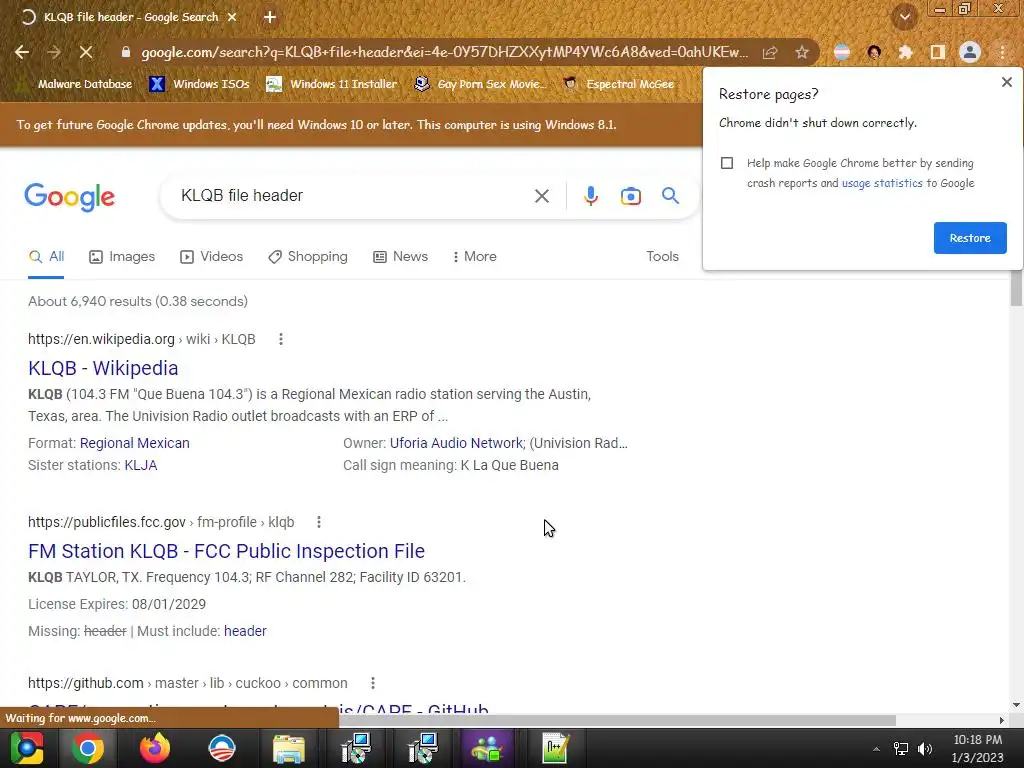The height and width of the screenshot is (768, 1024).
Task: Close the KLQB file header tab
Action: pyautogui.click(x=232, y=18)
